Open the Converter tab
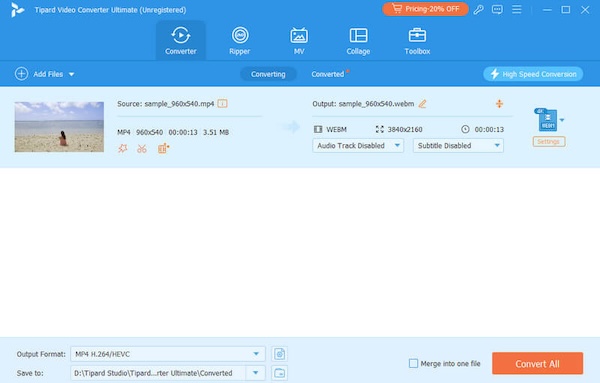600x383 pixels. pyautogui.click(x=181, y=41)
